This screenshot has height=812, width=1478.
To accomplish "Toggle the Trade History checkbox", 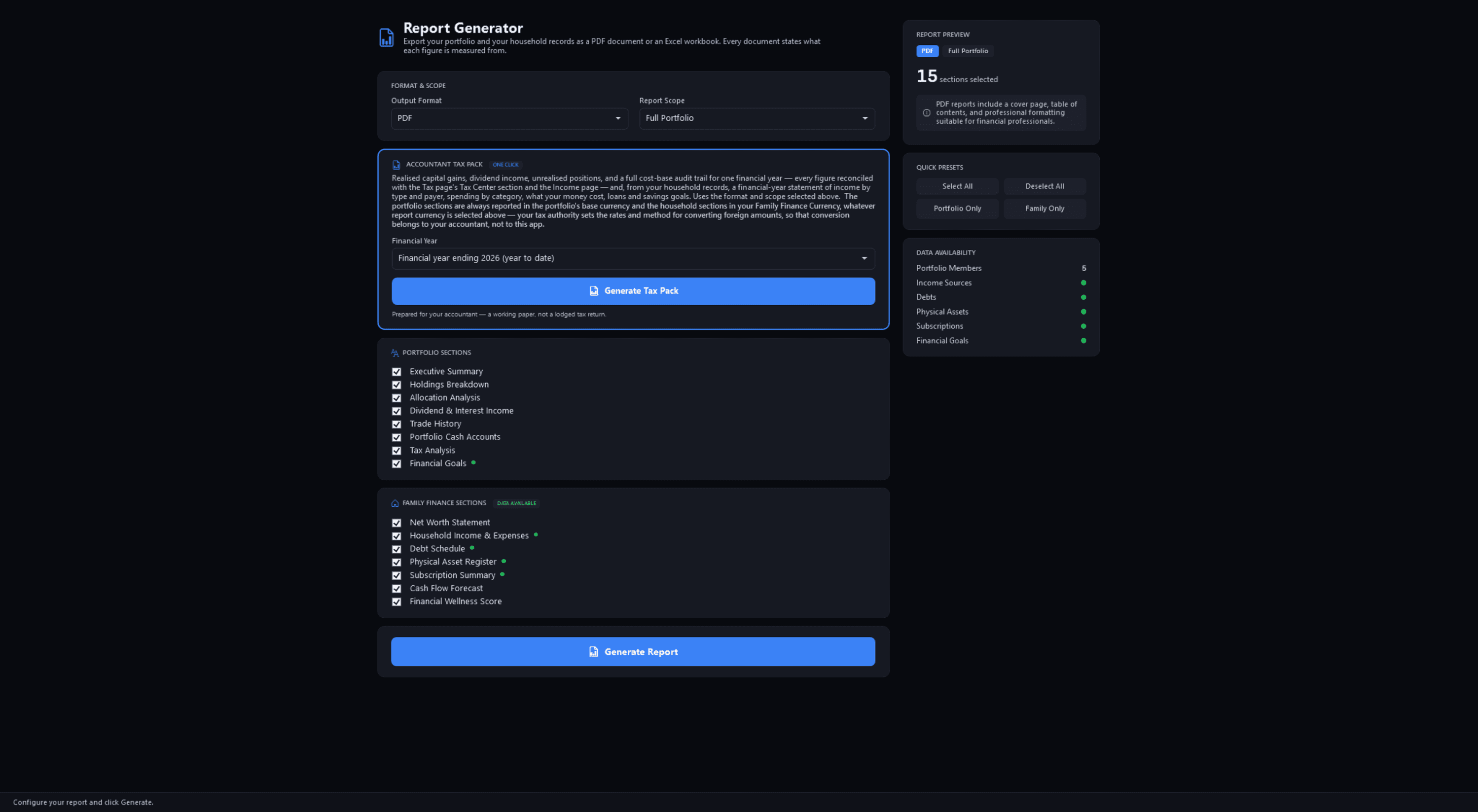I will tap(397, 424).
